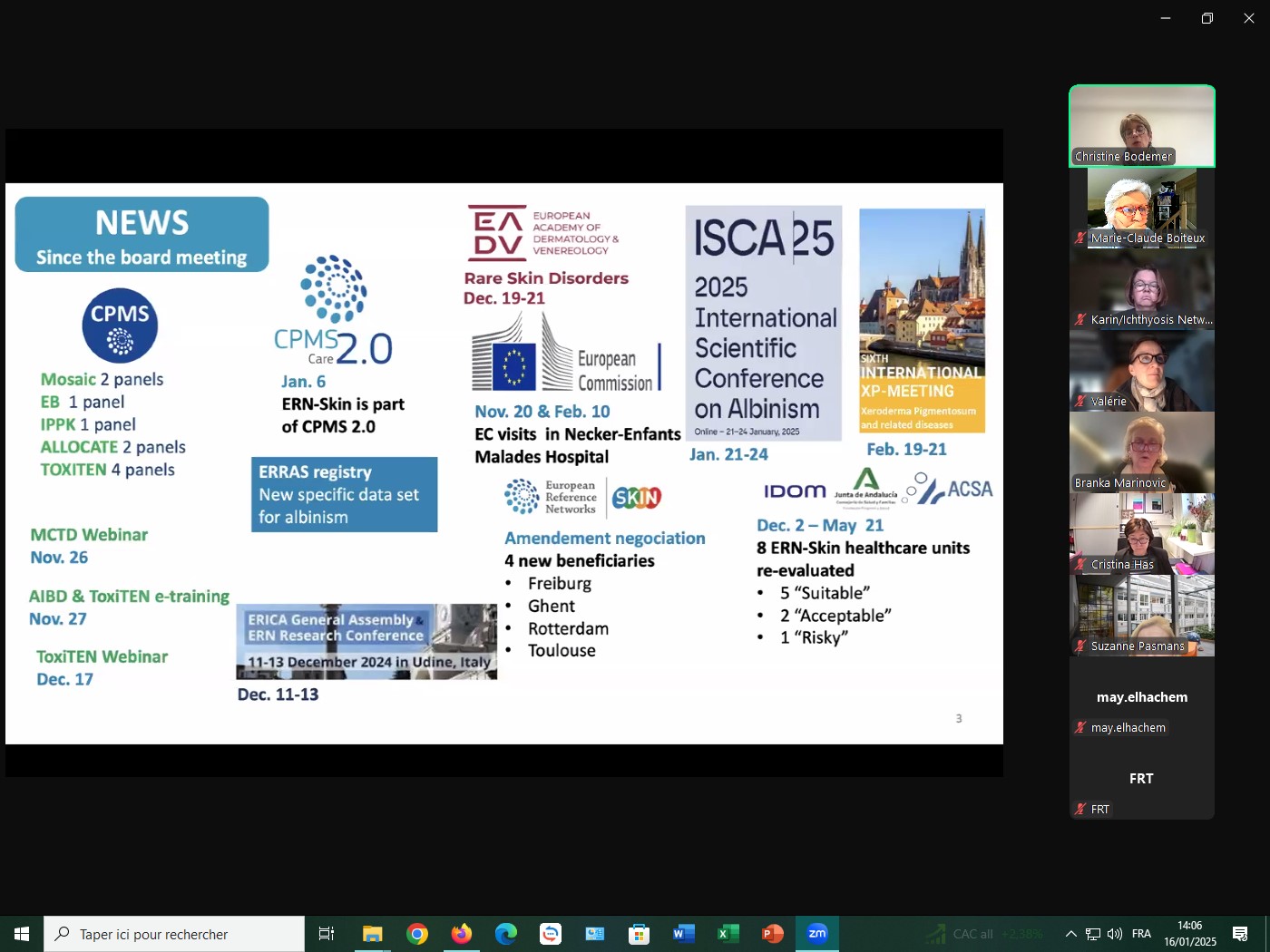The image size is (1270, 952).
Task: Switch to Excel in the taskbar
Action: pos(728,934)
